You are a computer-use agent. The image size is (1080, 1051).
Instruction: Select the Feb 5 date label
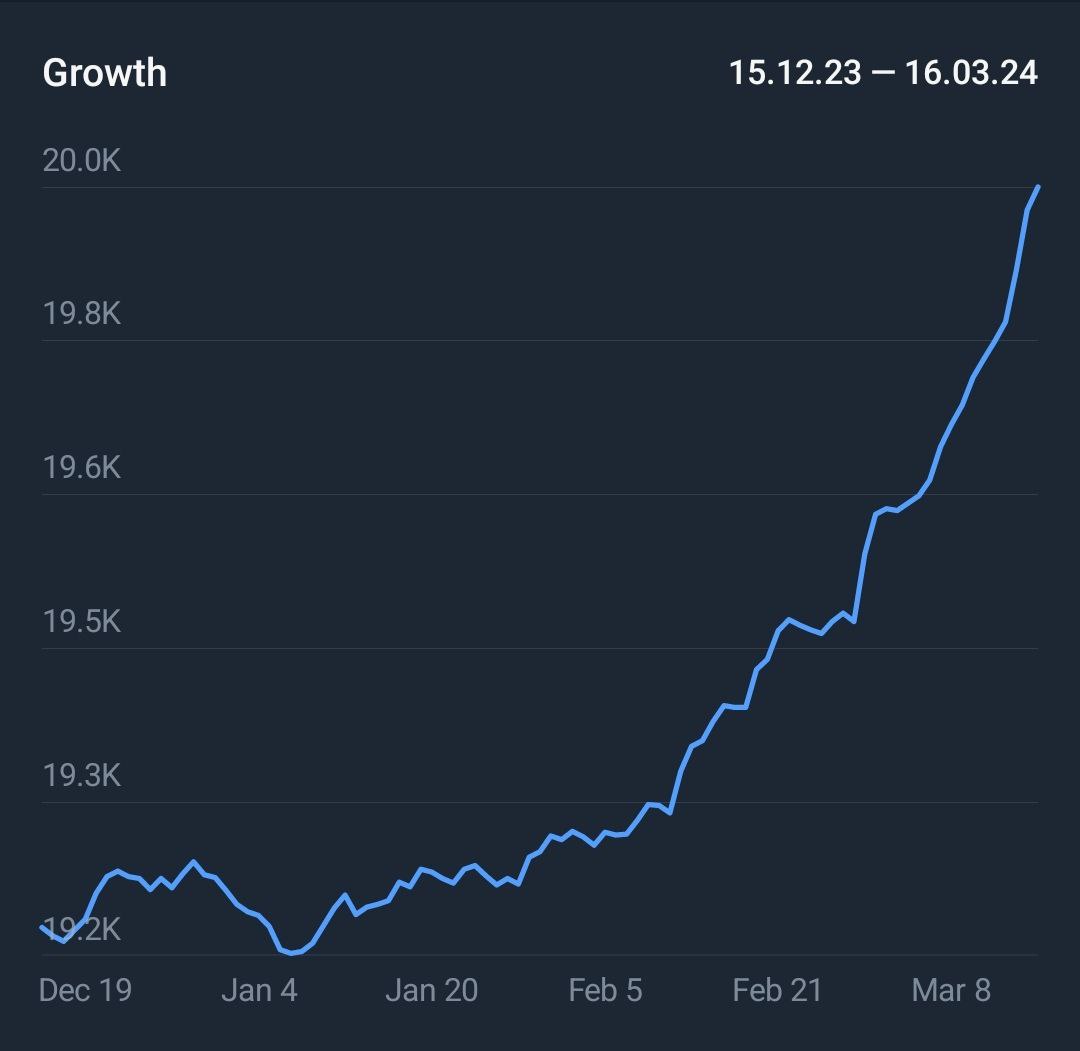click(605, 990)
